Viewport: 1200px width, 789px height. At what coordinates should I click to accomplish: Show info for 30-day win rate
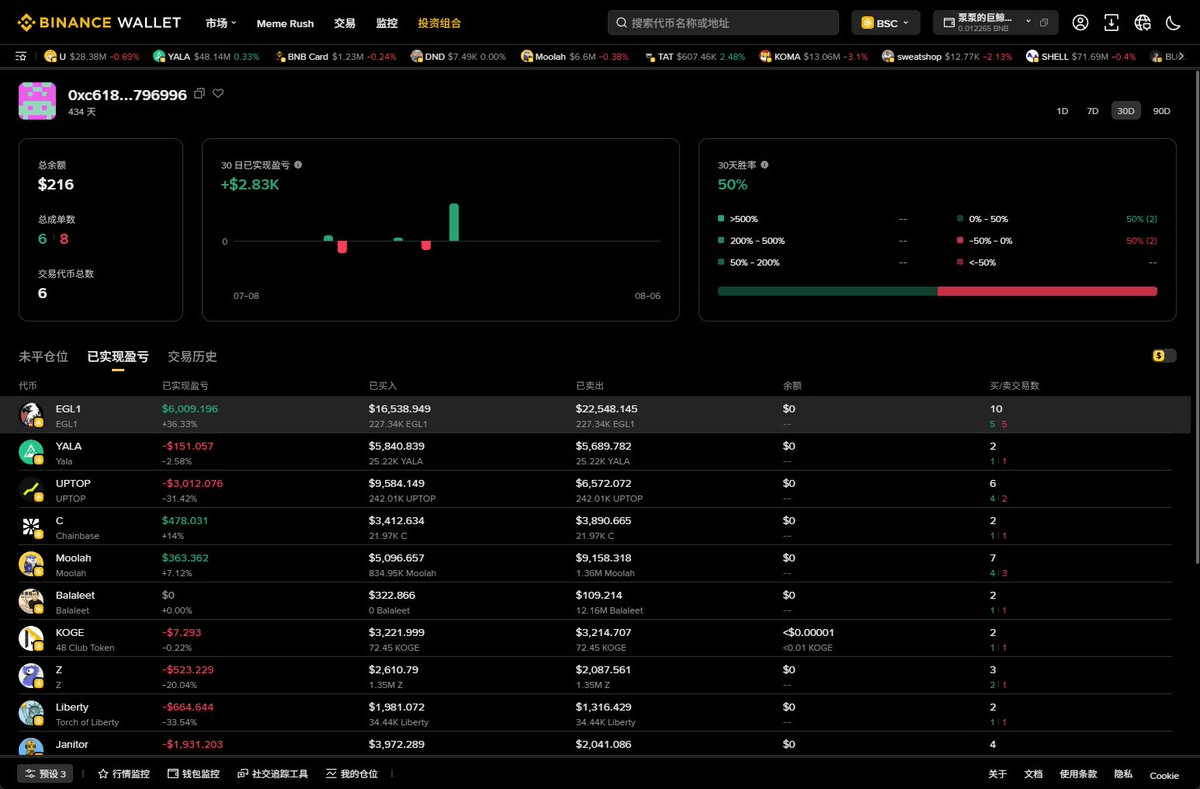point(764,165)
